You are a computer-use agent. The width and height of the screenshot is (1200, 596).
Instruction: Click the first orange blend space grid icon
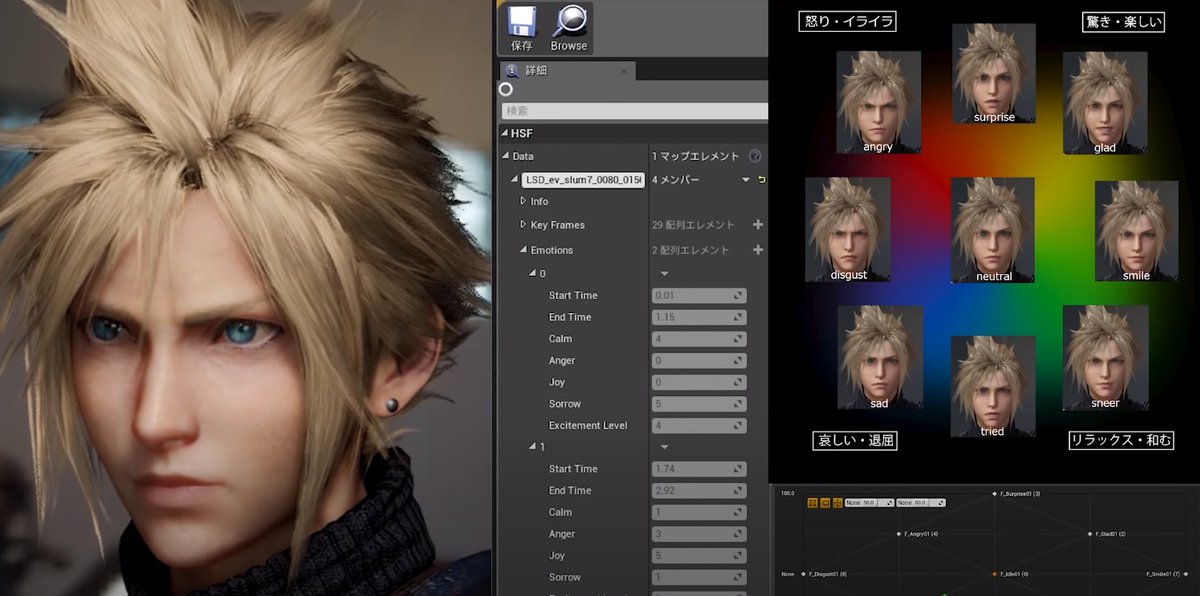pyautogui.click(x=813, y=502)
